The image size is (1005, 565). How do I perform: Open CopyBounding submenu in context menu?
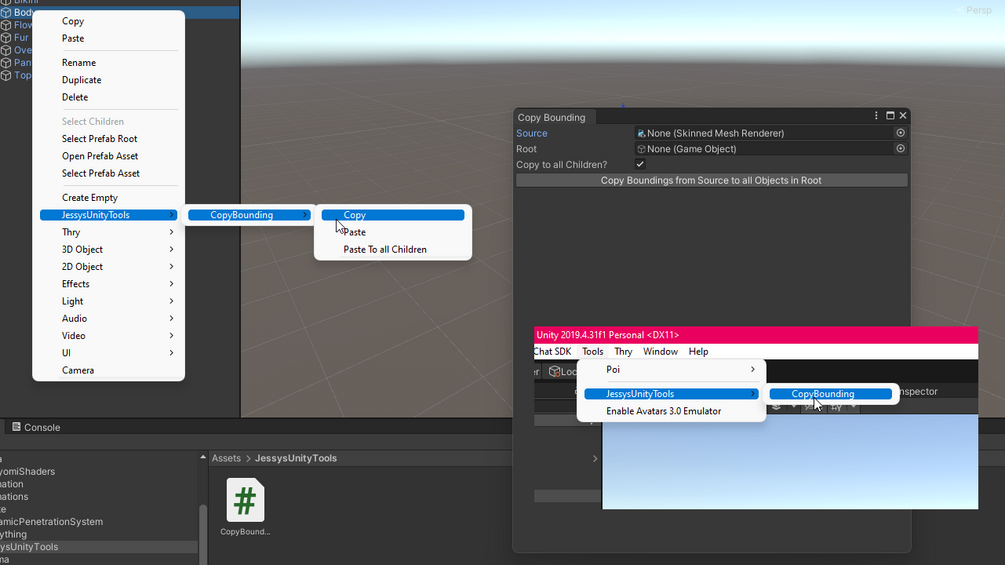[x=249, y=215]
